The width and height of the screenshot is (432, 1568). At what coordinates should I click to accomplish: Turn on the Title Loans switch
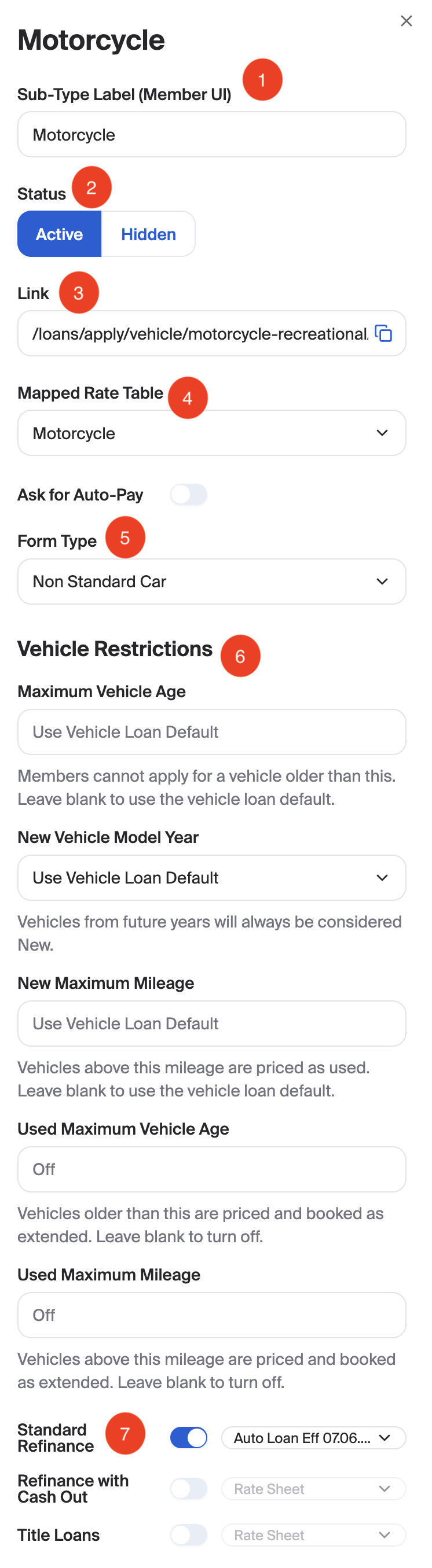tap(189, 1535)
